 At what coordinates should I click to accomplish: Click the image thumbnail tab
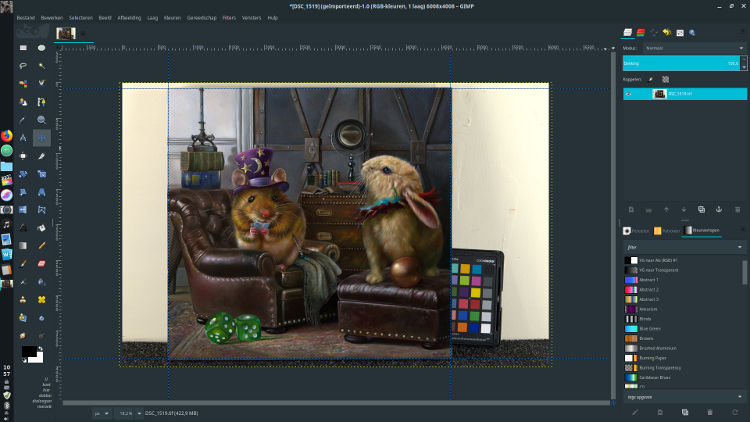pos(66,33)
